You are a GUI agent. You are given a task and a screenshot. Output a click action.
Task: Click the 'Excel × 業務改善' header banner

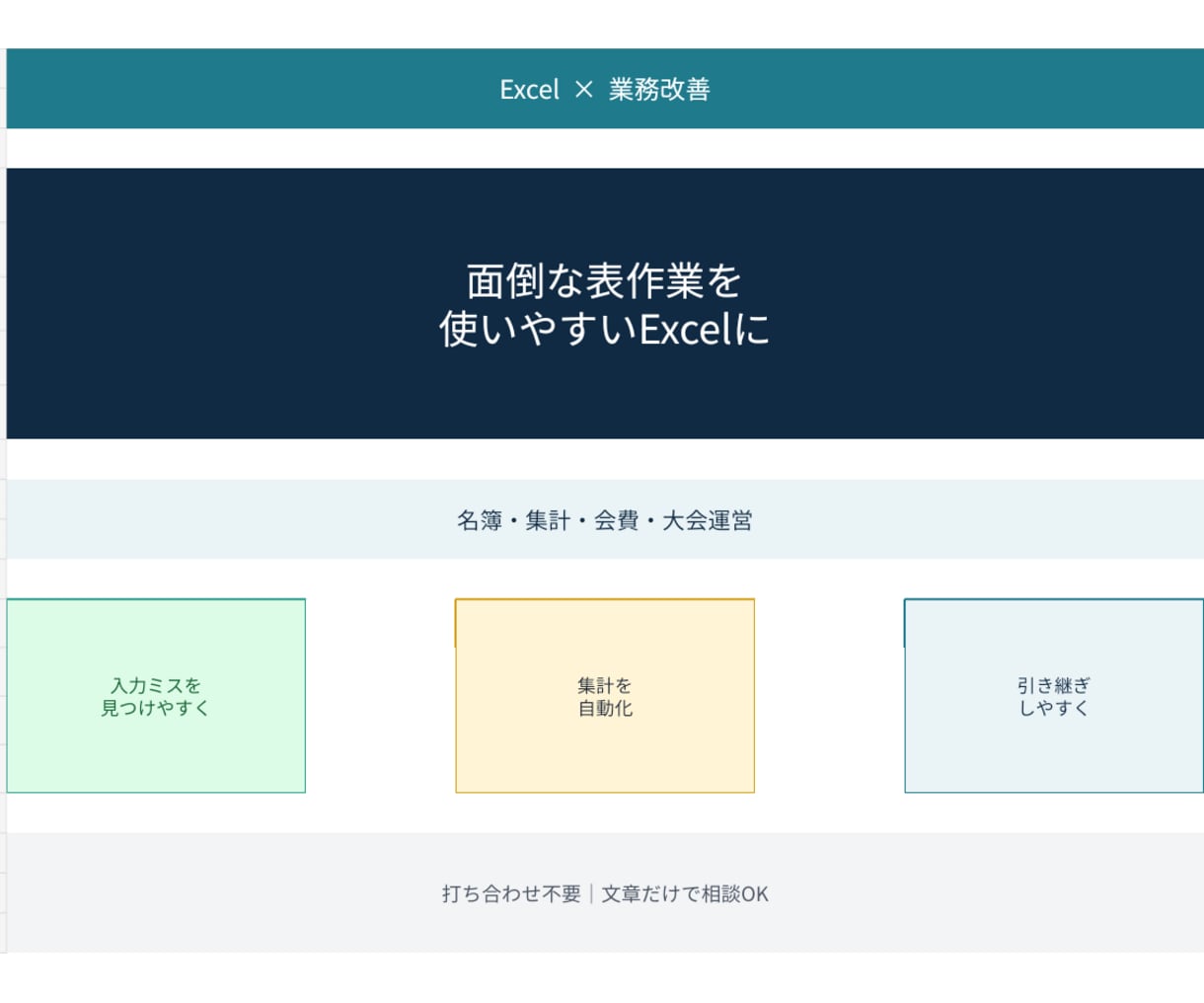pyautogui.click(x=605, y=89)
